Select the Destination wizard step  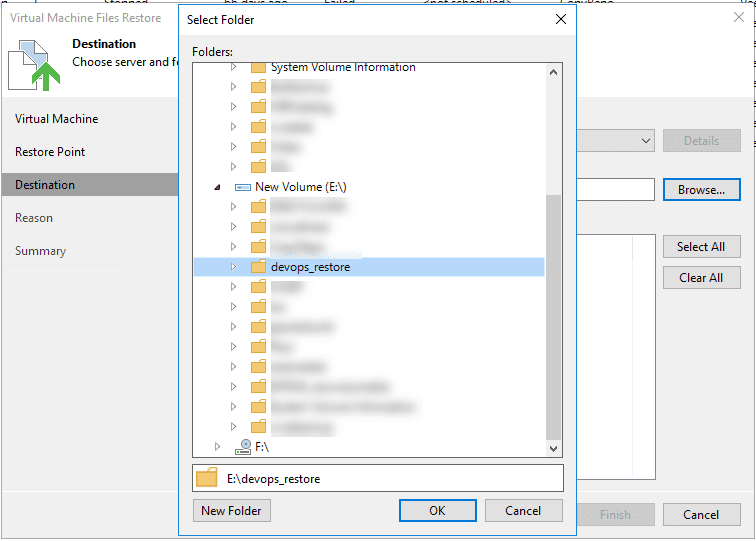click(90, 185)
